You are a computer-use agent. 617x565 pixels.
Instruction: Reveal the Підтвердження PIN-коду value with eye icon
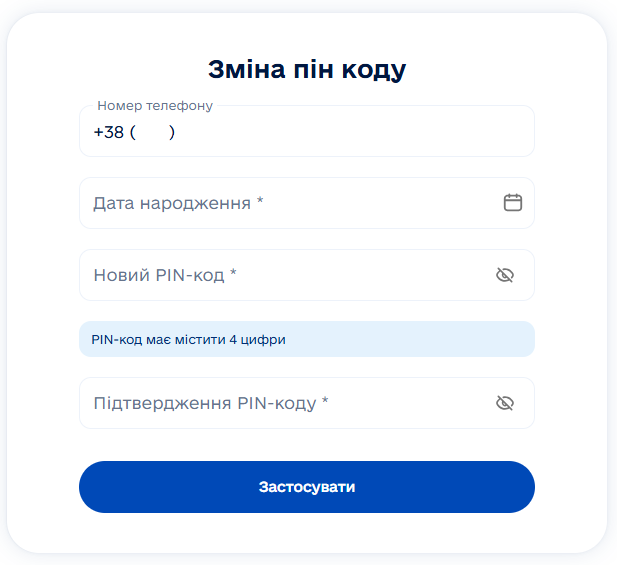pyautogui.click(x=505, y=403)
